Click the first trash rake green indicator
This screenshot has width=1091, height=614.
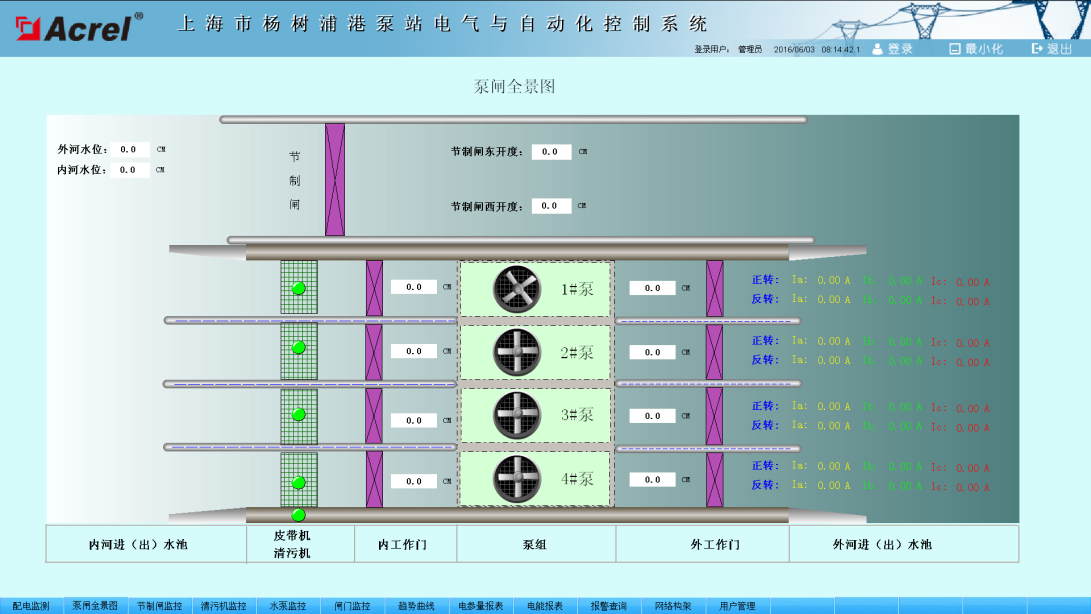[x=298, y=288]
